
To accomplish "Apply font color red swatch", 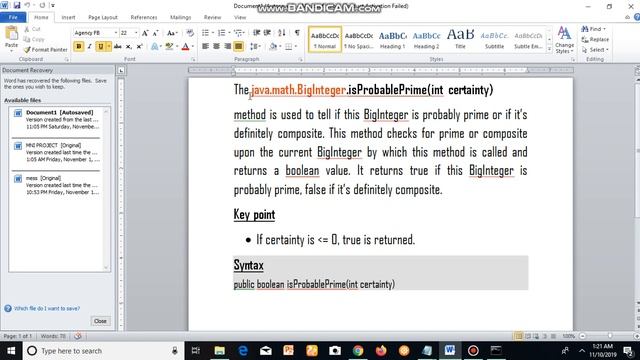I will click(185, 47).
